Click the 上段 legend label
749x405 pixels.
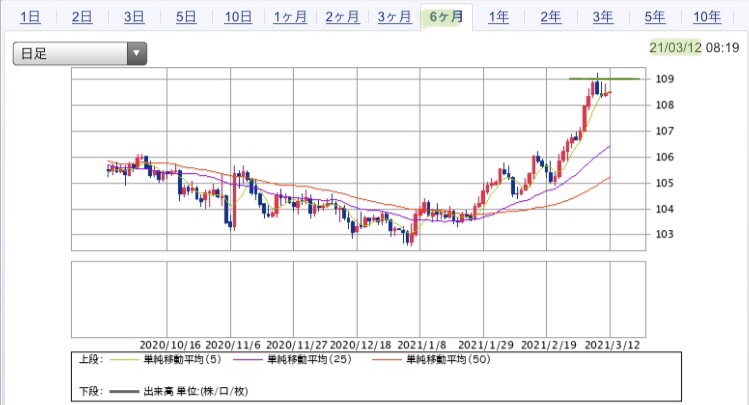(91, 360)
